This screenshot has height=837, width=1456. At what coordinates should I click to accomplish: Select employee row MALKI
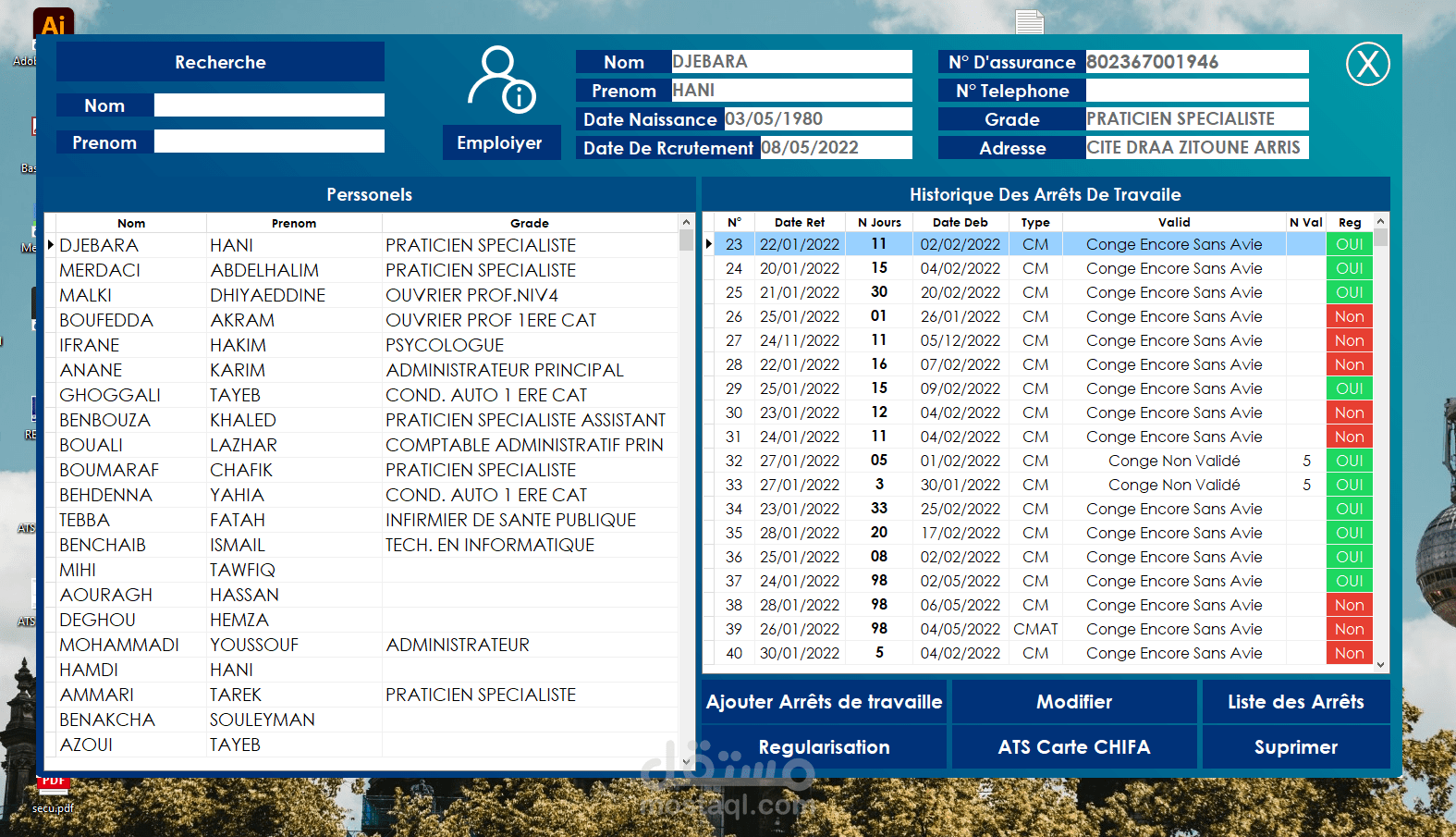[361, 295]
